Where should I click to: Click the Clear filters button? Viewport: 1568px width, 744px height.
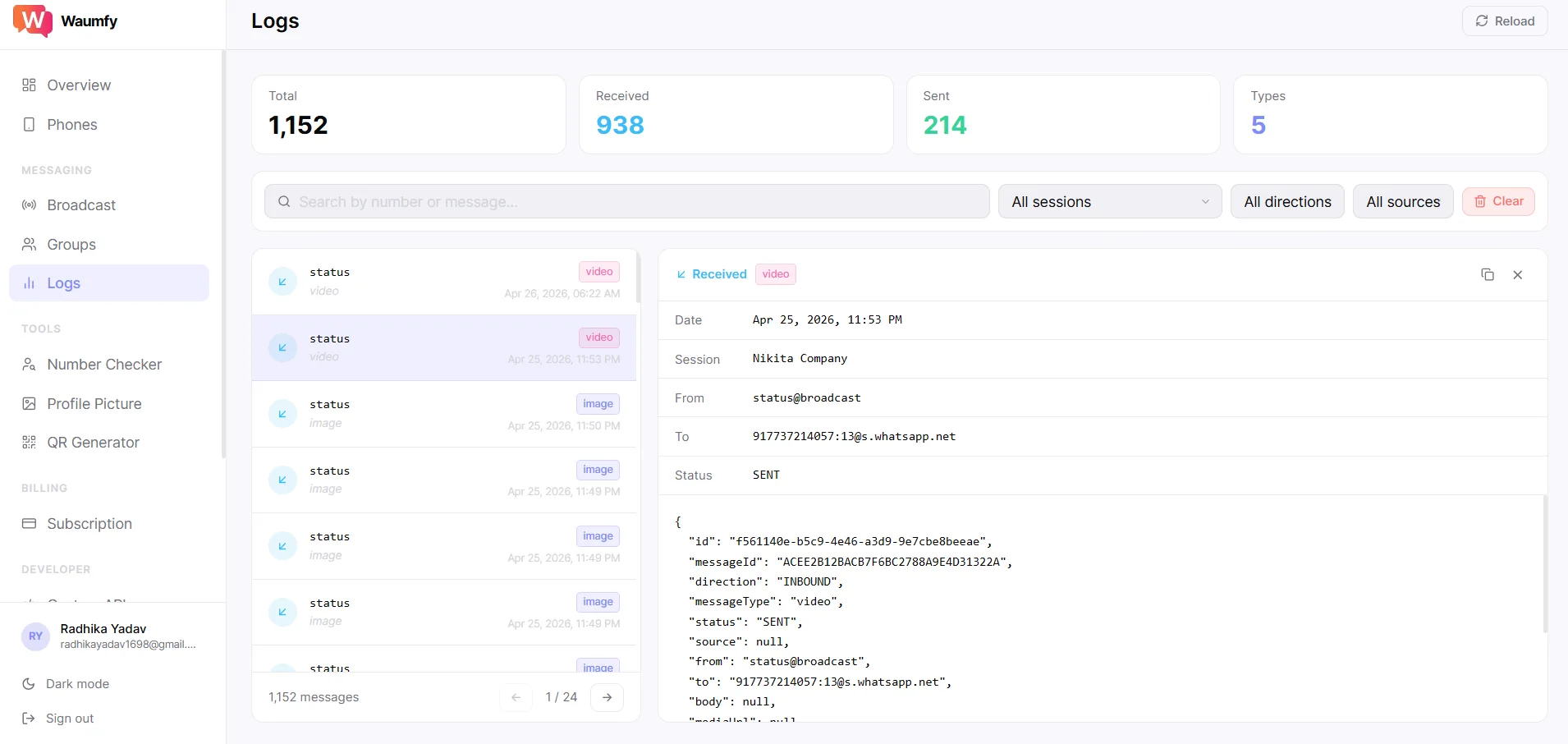pyautogui.click(x=1498, y=202)
